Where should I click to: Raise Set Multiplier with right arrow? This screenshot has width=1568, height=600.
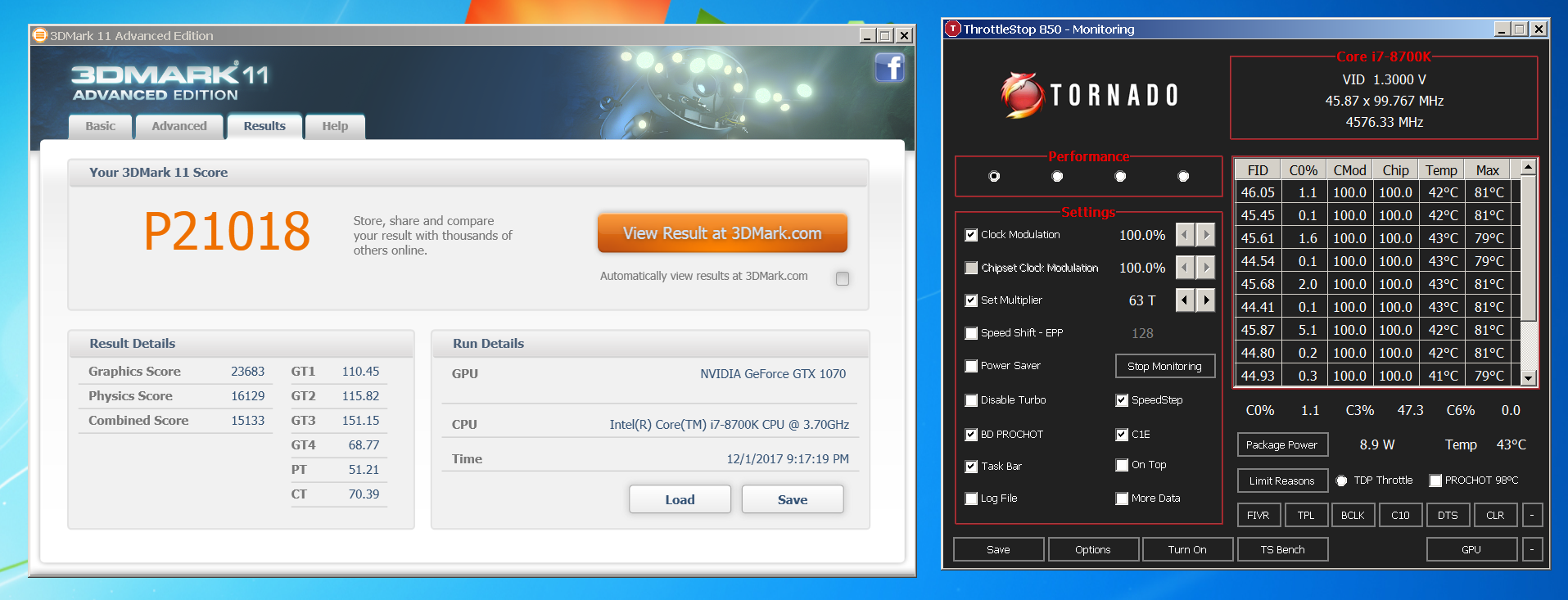point(1206,300)
